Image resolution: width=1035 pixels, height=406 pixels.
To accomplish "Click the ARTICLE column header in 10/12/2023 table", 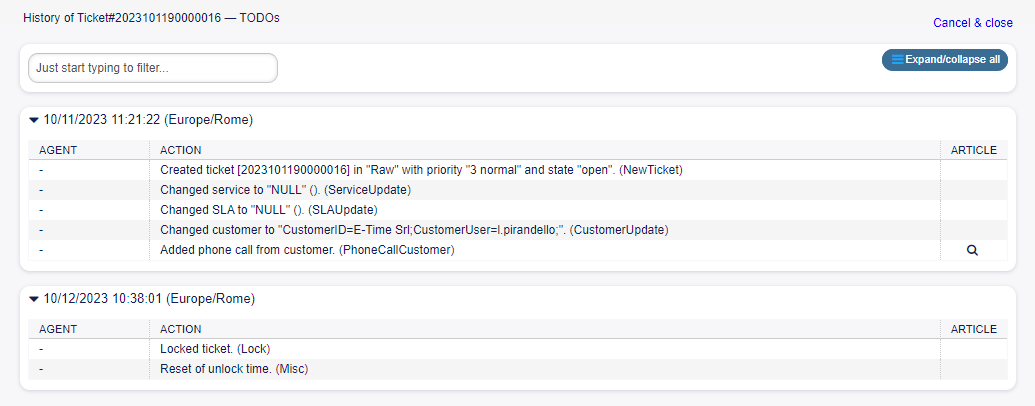I will pyautogui.click(x=973, y=329).
